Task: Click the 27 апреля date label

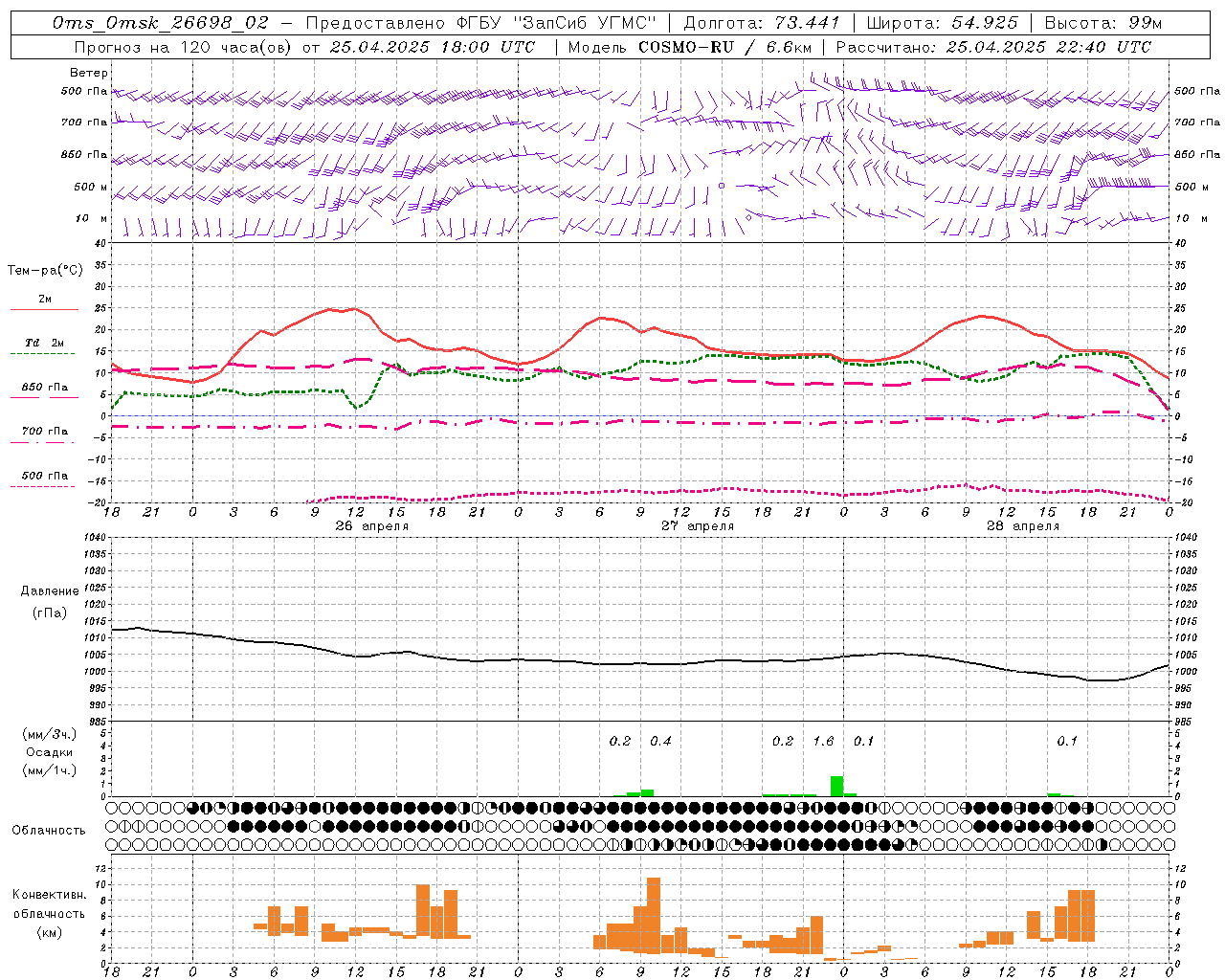Action: pos(698,526)
